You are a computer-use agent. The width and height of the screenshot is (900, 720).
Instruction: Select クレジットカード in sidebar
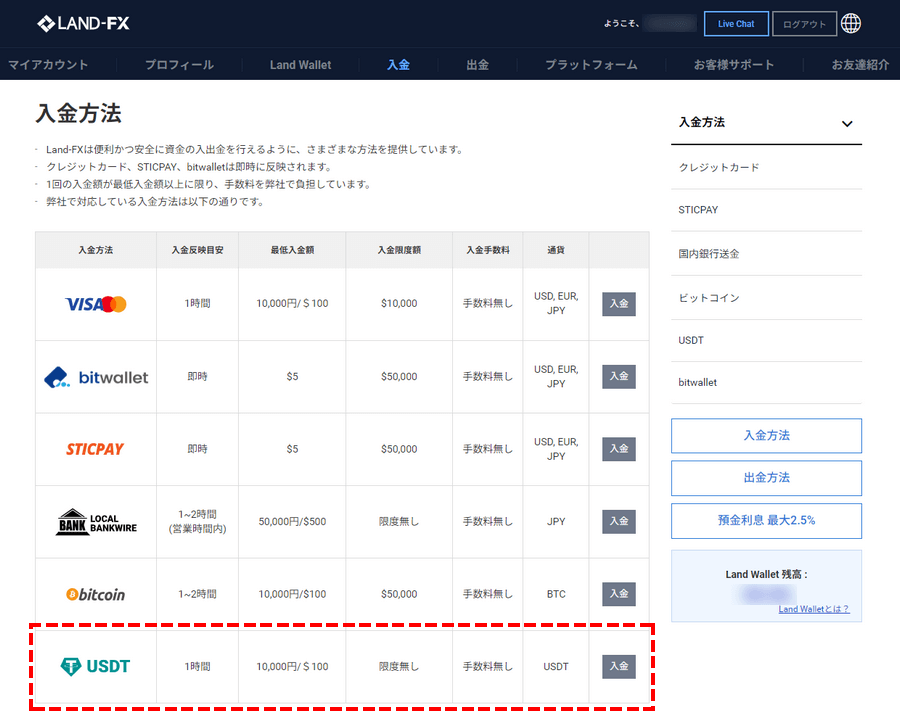click(x=766, y=168)
